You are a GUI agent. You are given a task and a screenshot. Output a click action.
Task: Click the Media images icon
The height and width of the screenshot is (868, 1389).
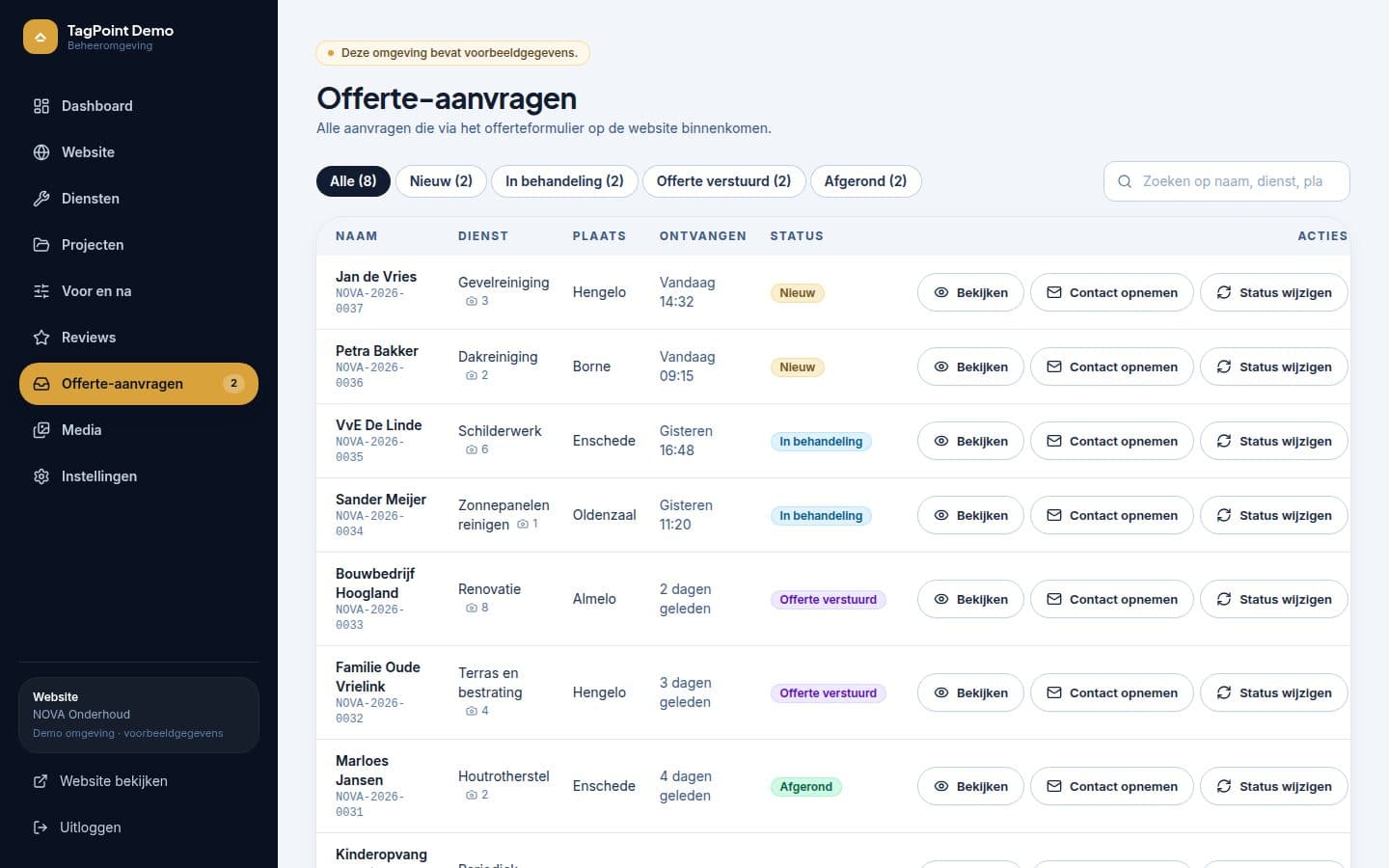click(x=41, y=430)
